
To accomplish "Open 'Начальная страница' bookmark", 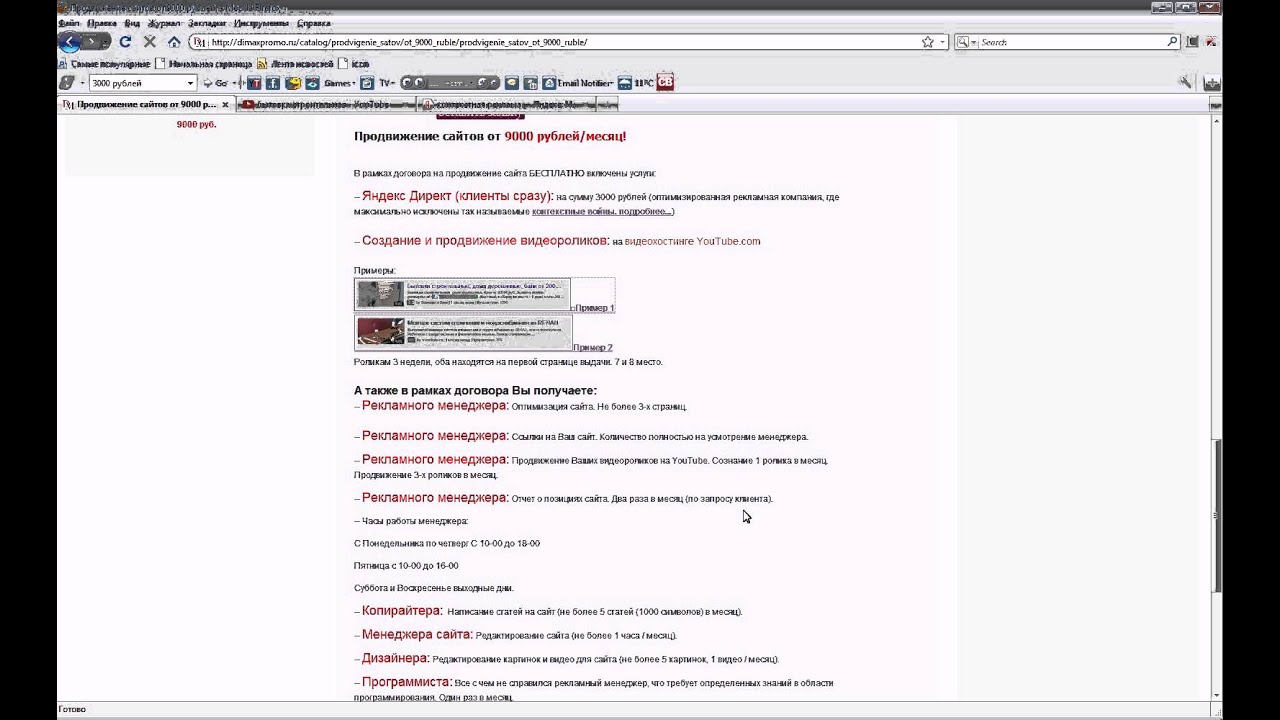I will (203, 64).
